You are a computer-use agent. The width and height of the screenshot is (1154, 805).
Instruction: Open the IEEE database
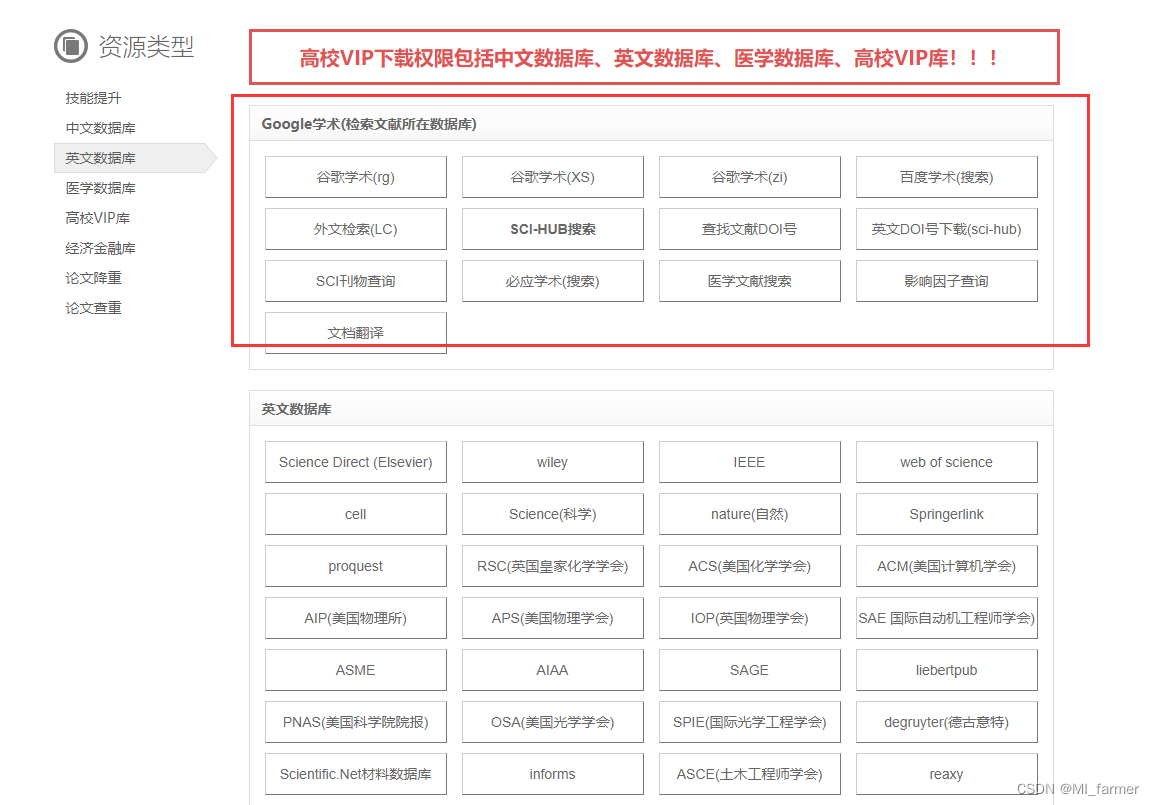[x=749, y=462]
